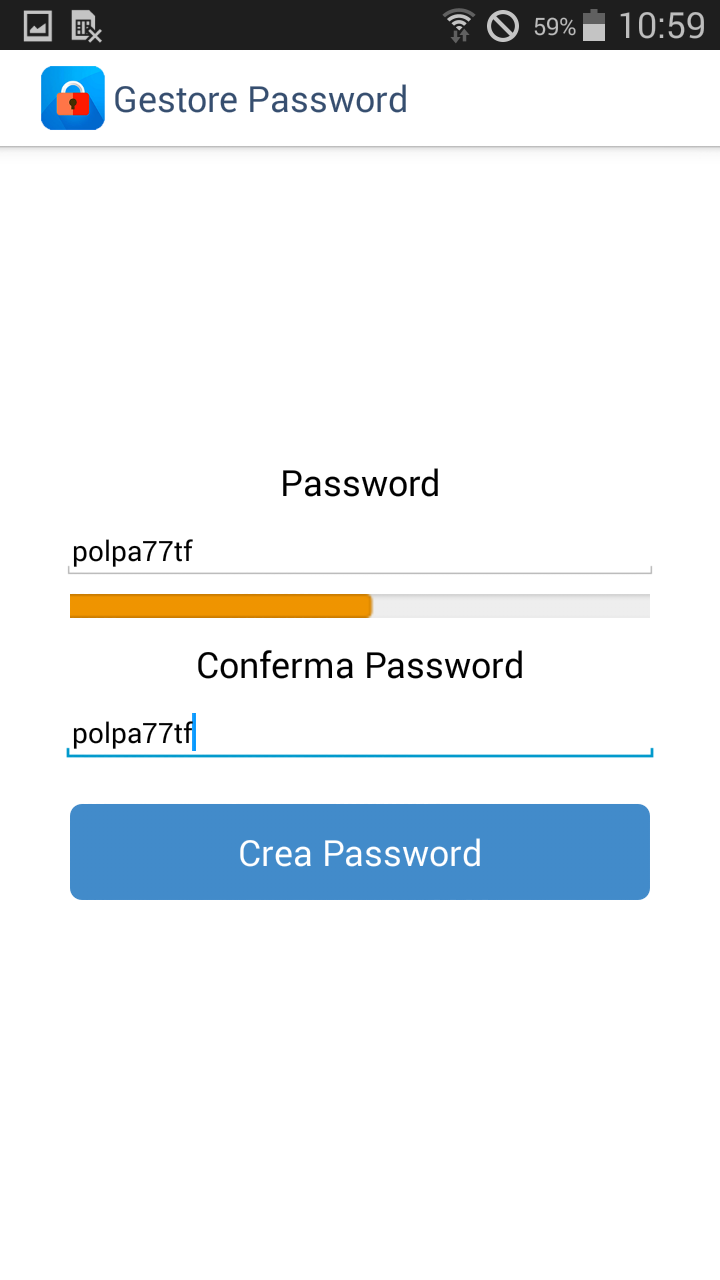Tap the Wi-Fi signal status icon
Image resolution: width=720 pixels, height=1280 pixels.
coord(459,25)
